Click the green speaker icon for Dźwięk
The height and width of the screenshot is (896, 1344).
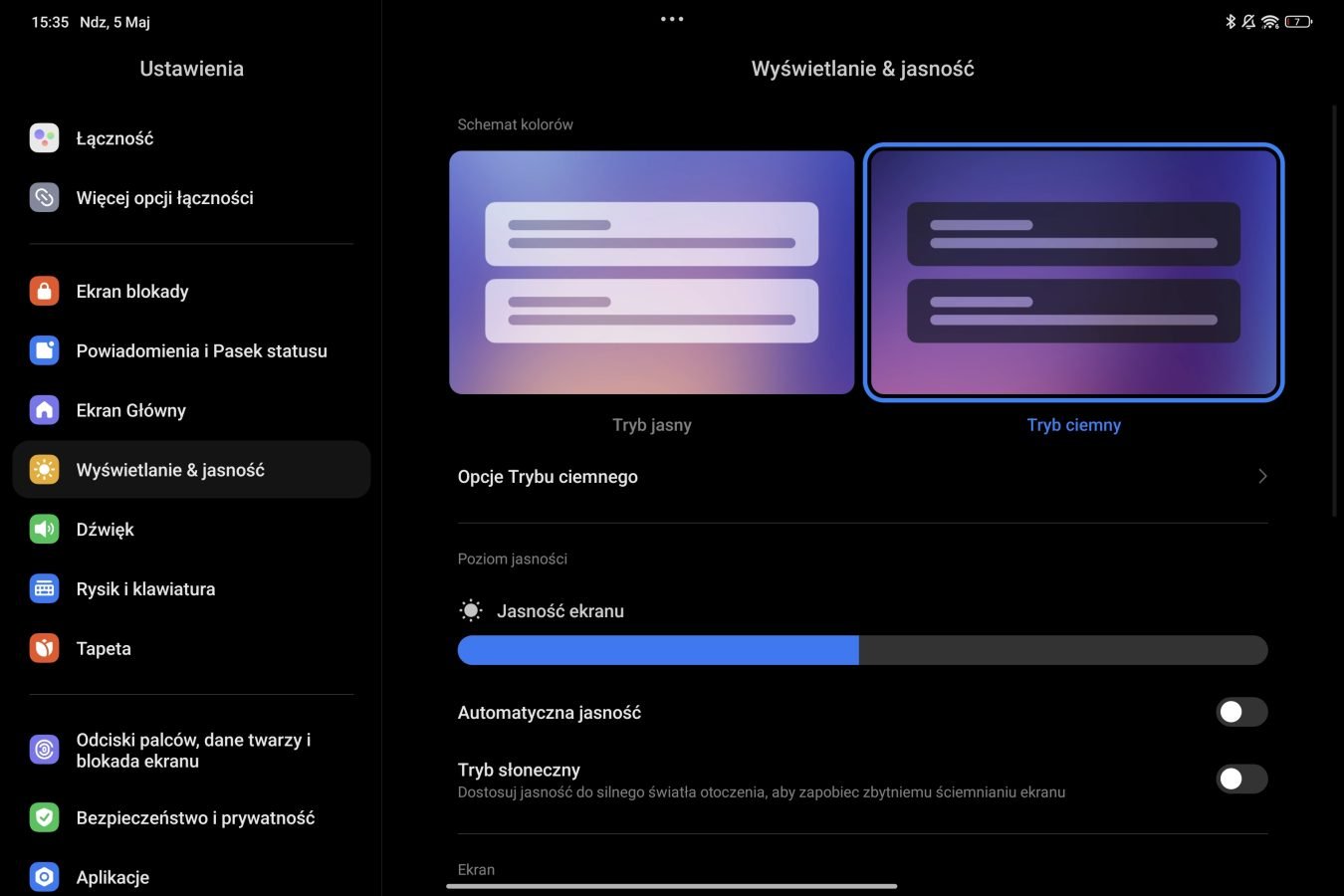pyautogui.click(x=44, y=530)
